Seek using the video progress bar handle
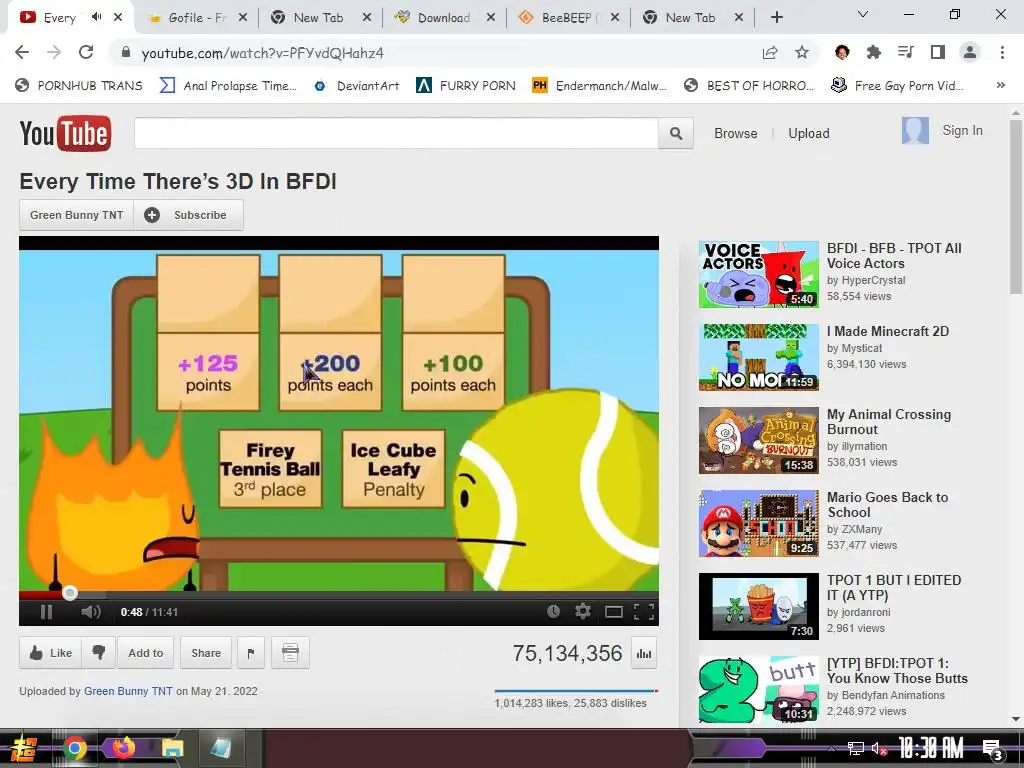Screen dimensions: 1024x768 pos(70,593)
